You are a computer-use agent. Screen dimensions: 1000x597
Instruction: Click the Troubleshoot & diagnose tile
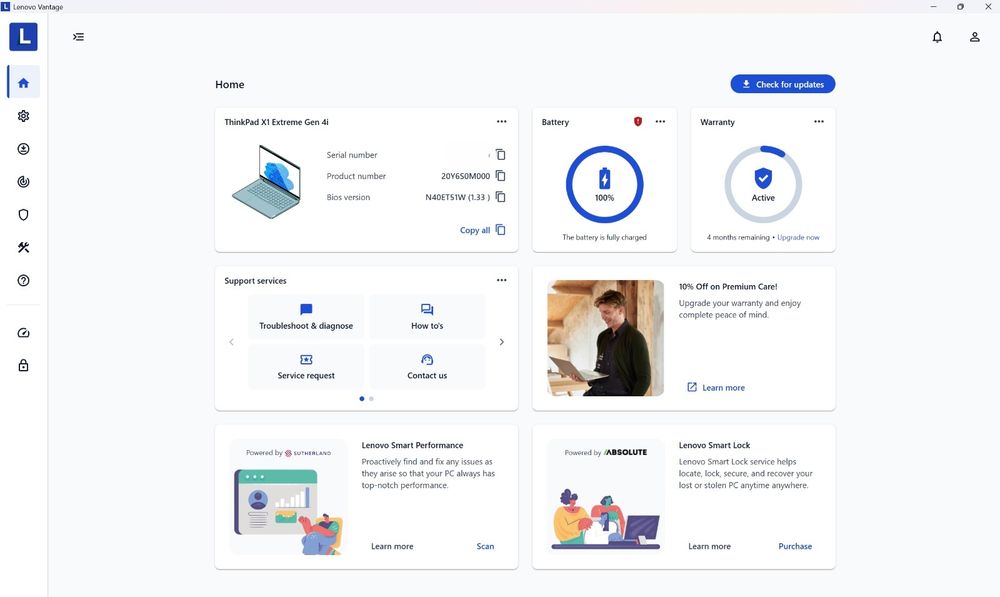pyautogui.click(x=306, y=317)
